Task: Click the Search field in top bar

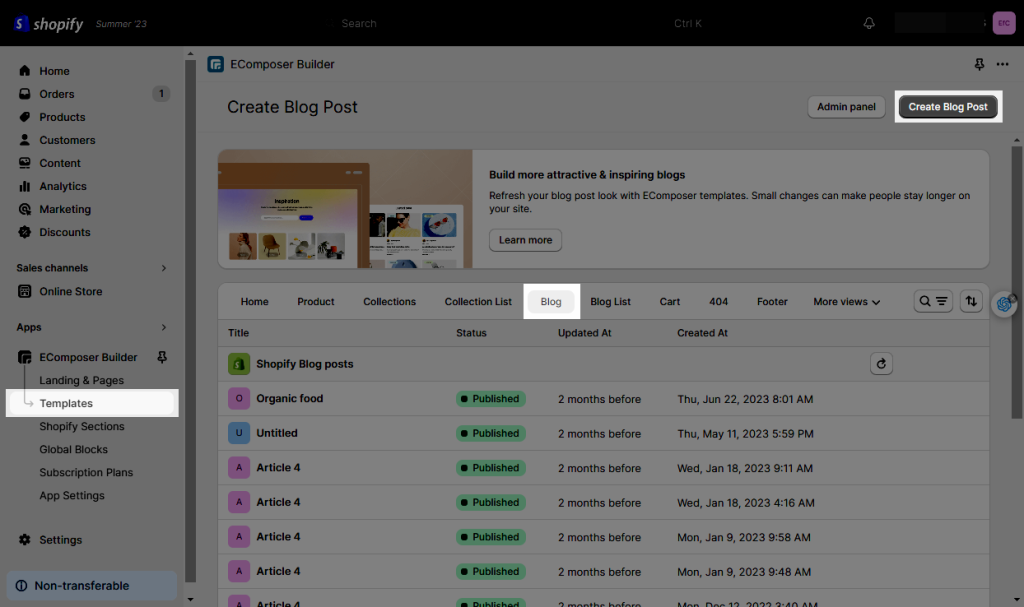Action: (516, 24)
